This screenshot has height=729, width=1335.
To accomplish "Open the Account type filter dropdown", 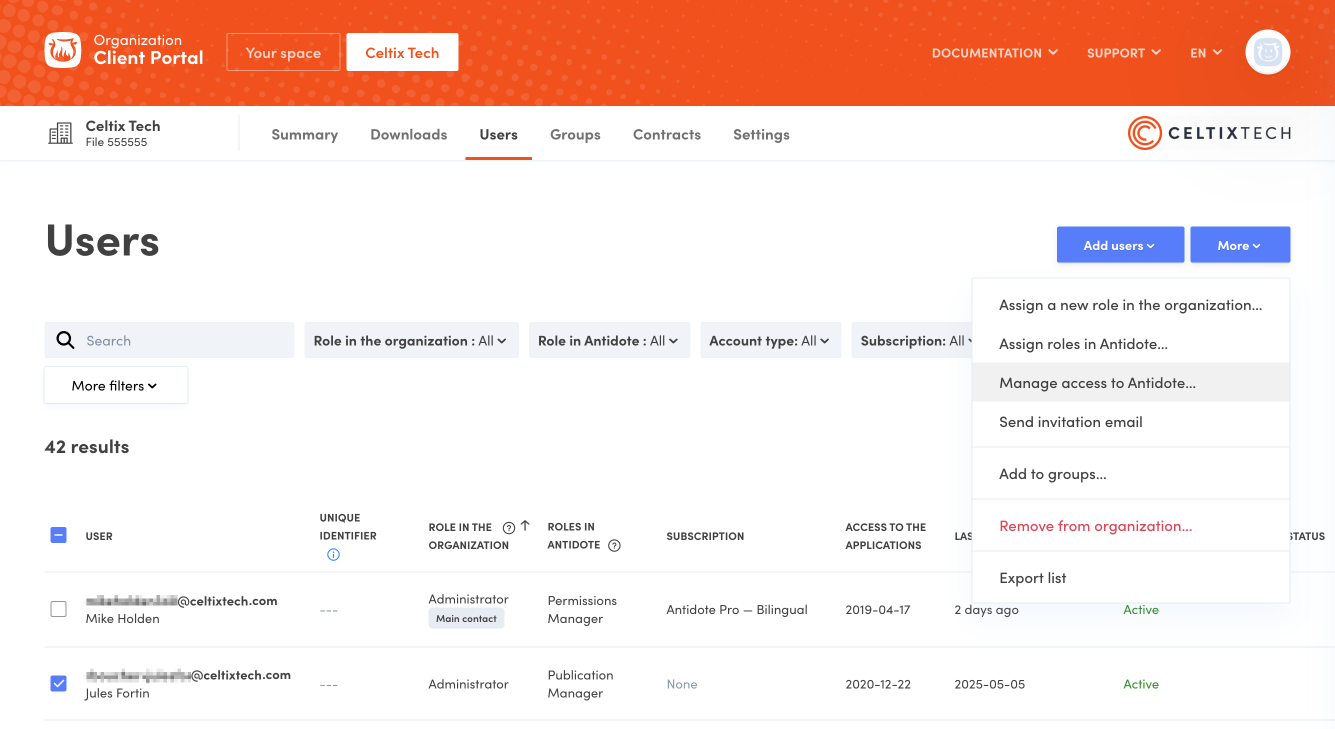I will click(769, 341).
